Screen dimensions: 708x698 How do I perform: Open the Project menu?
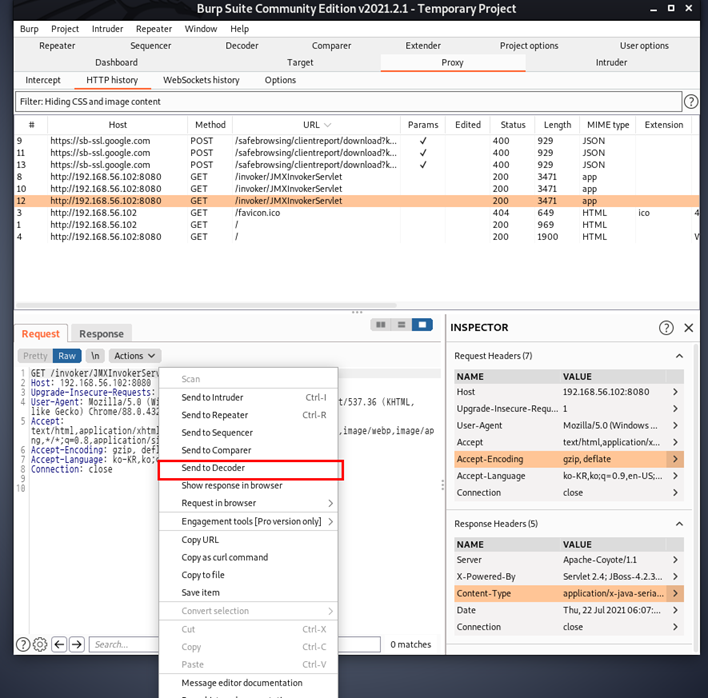(x=65, y=29)
